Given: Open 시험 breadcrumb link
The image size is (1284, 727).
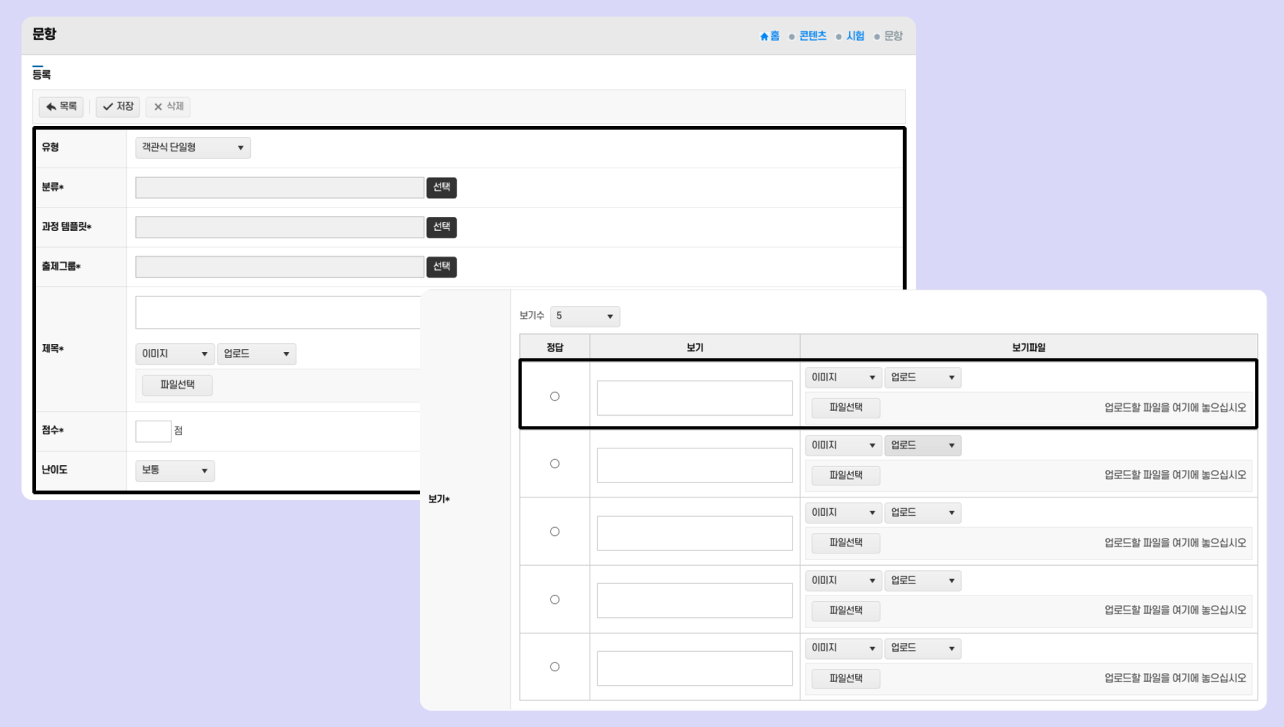Looking at the screenshot, I should [x=855, y=36].
